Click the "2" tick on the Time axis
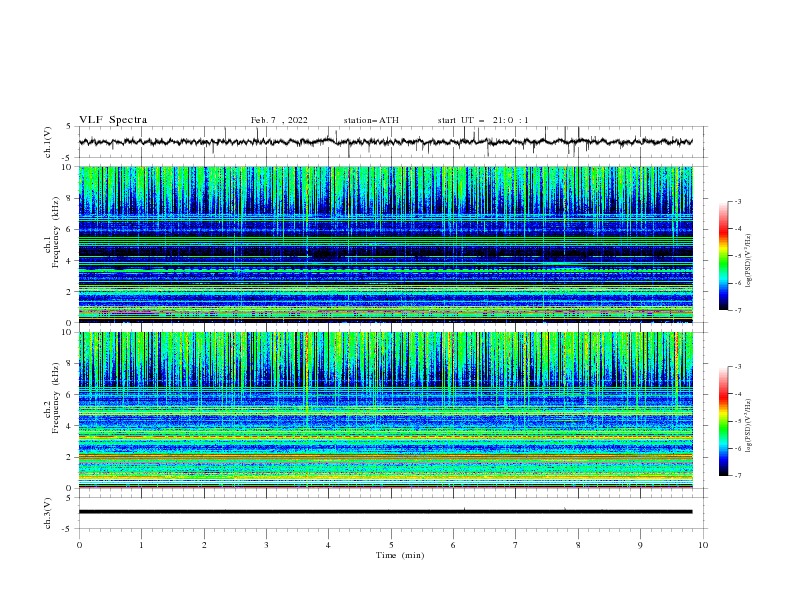Viewport: 792px width, 612px height. [204, 545]
